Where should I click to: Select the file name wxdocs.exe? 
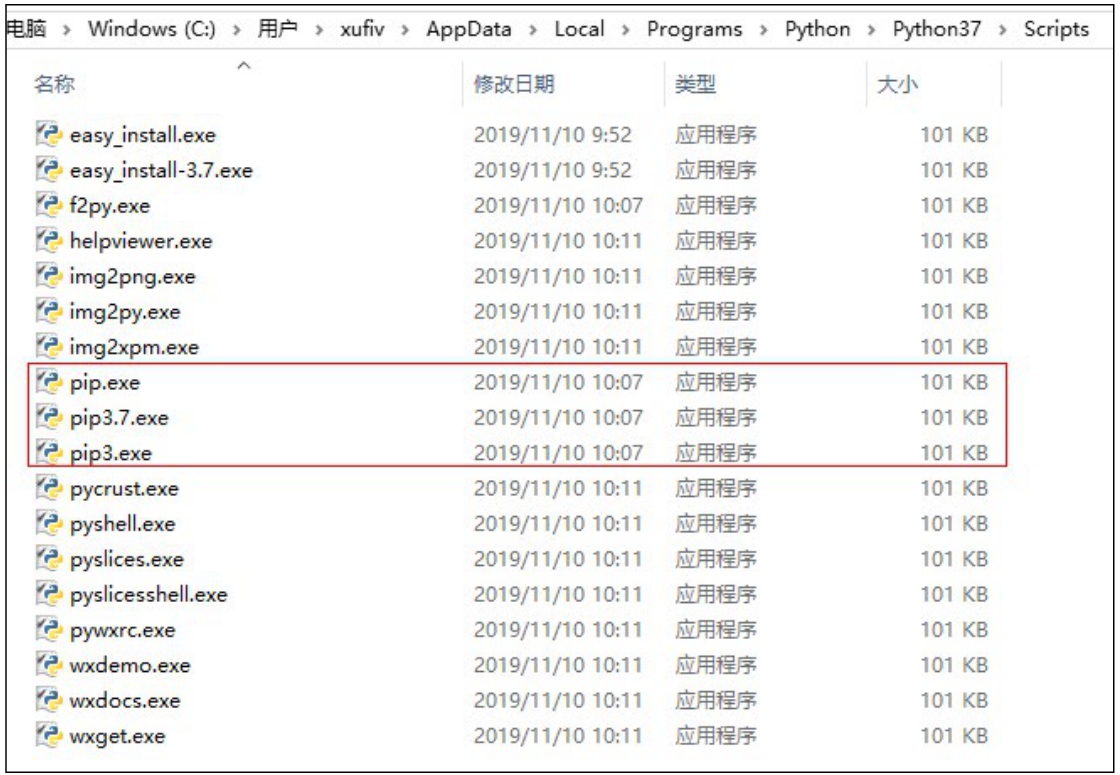125,701
